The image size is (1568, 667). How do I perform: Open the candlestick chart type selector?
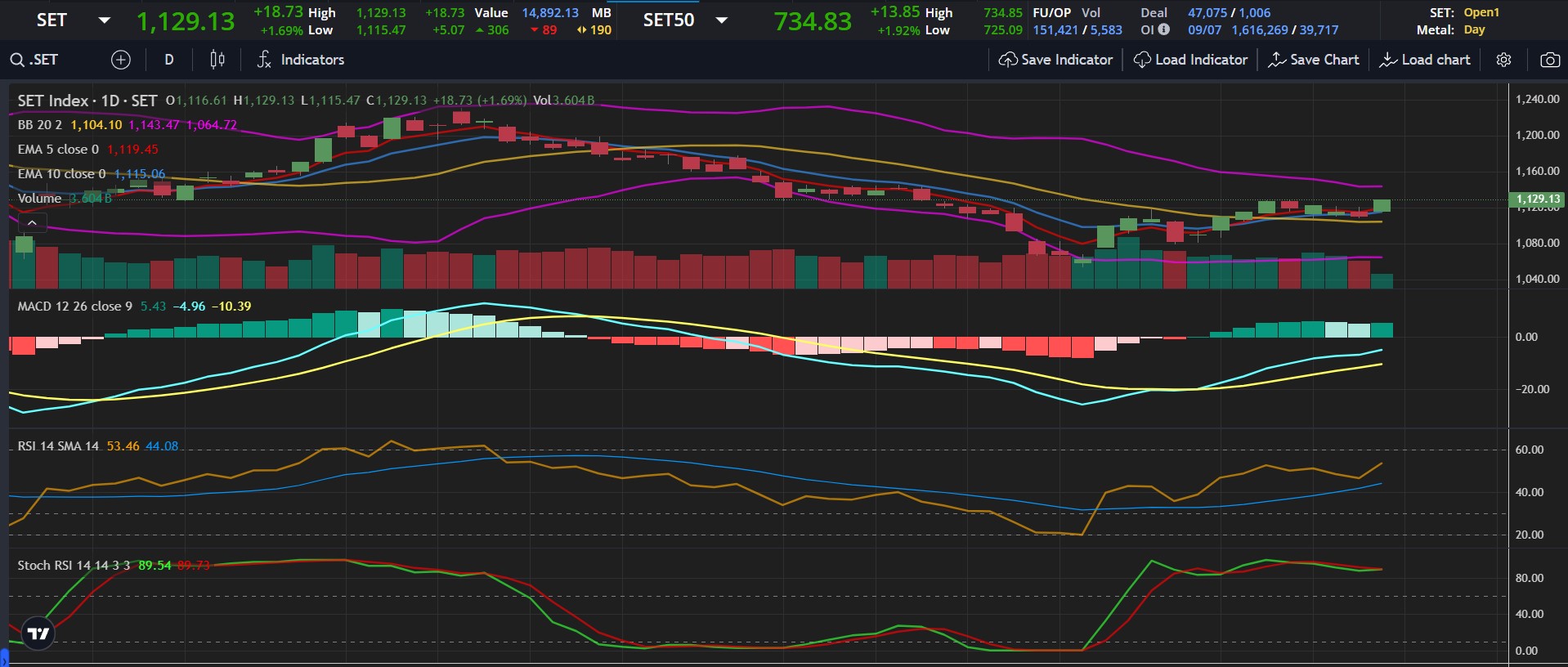point(217,60)
